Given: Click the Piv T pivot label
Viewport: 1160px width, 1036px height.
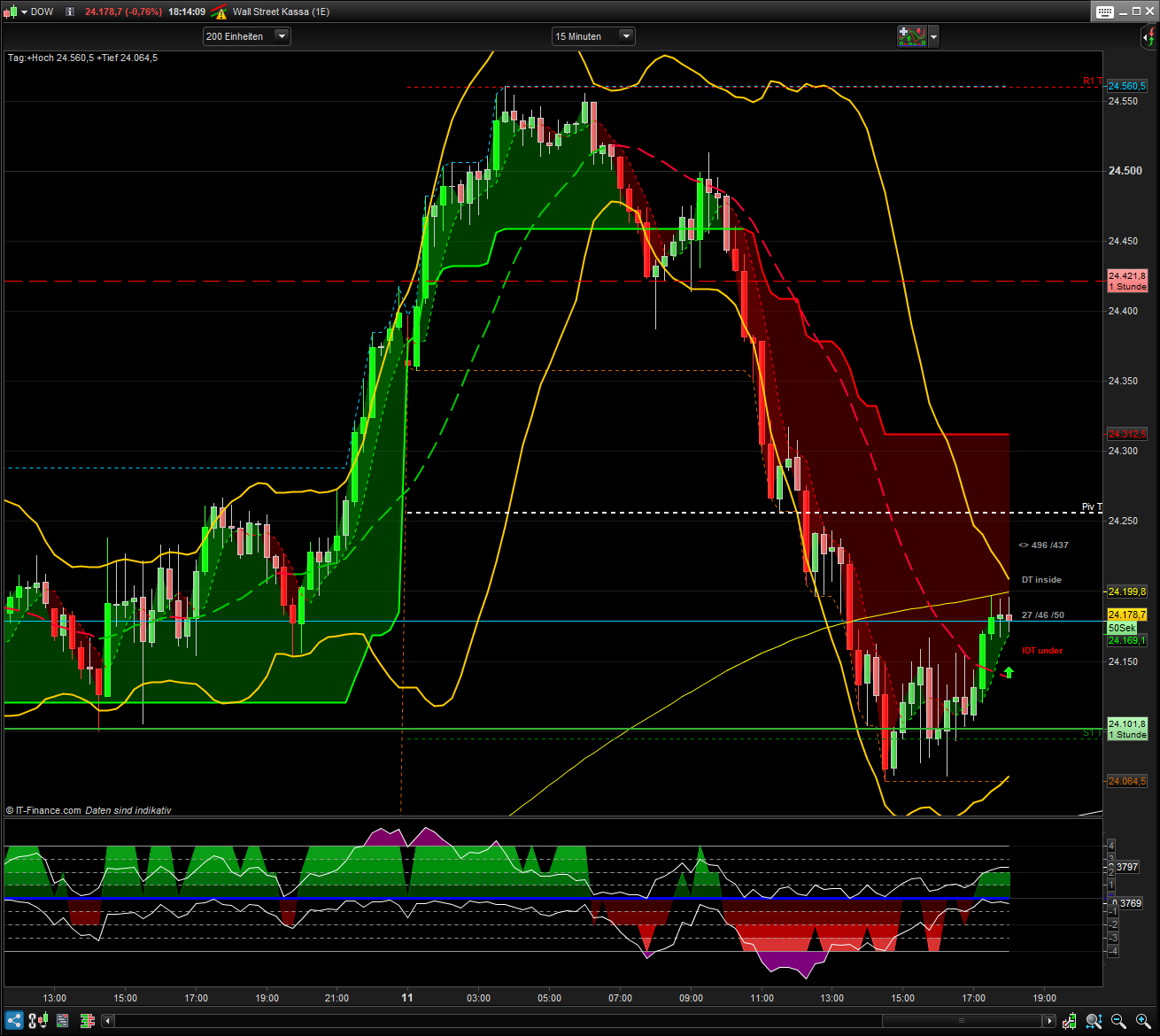Looking at the screenshot, I should click(x=1092, y=507).
